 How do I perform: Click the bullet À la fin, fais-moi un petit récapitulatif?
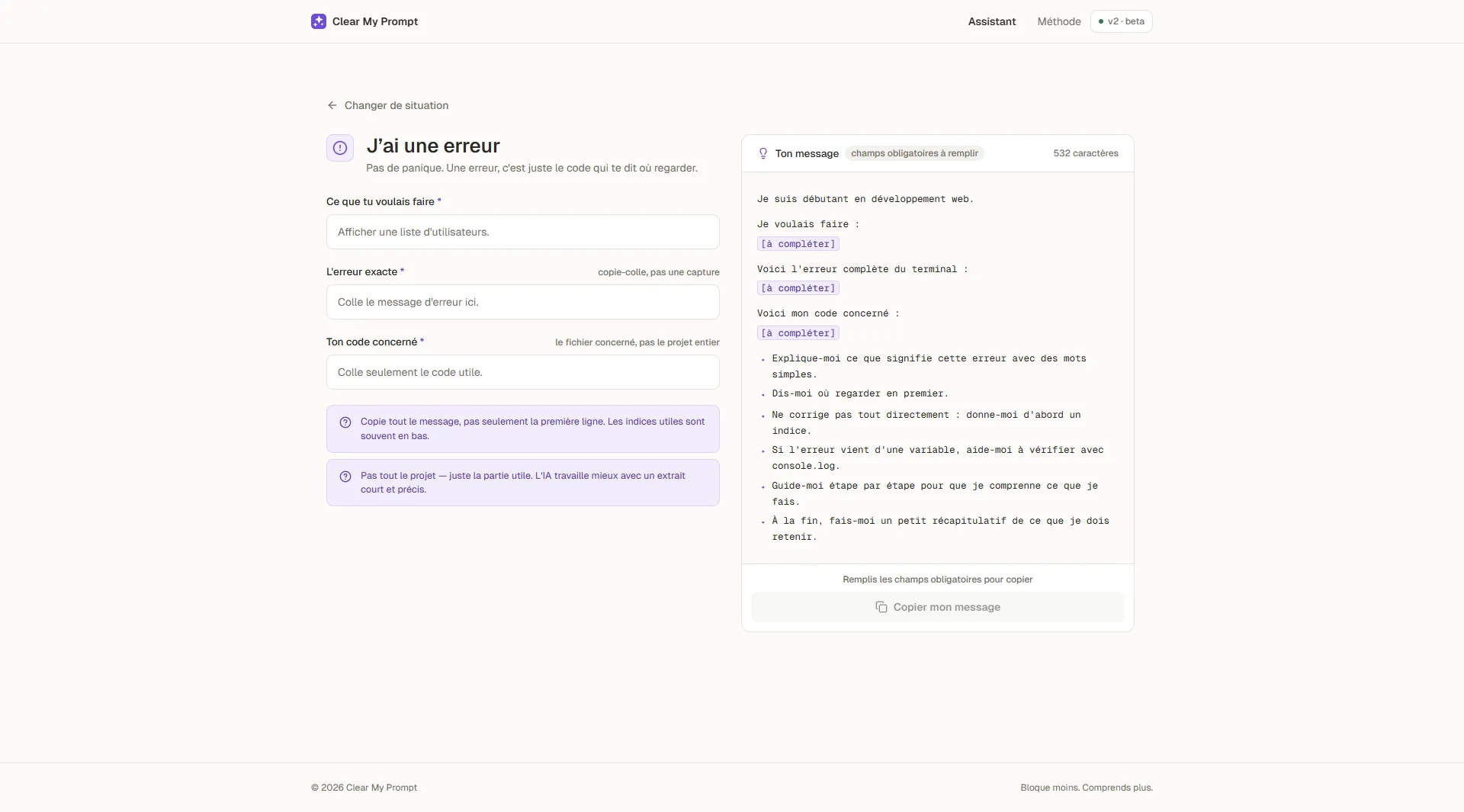click(x=940, y=528)
